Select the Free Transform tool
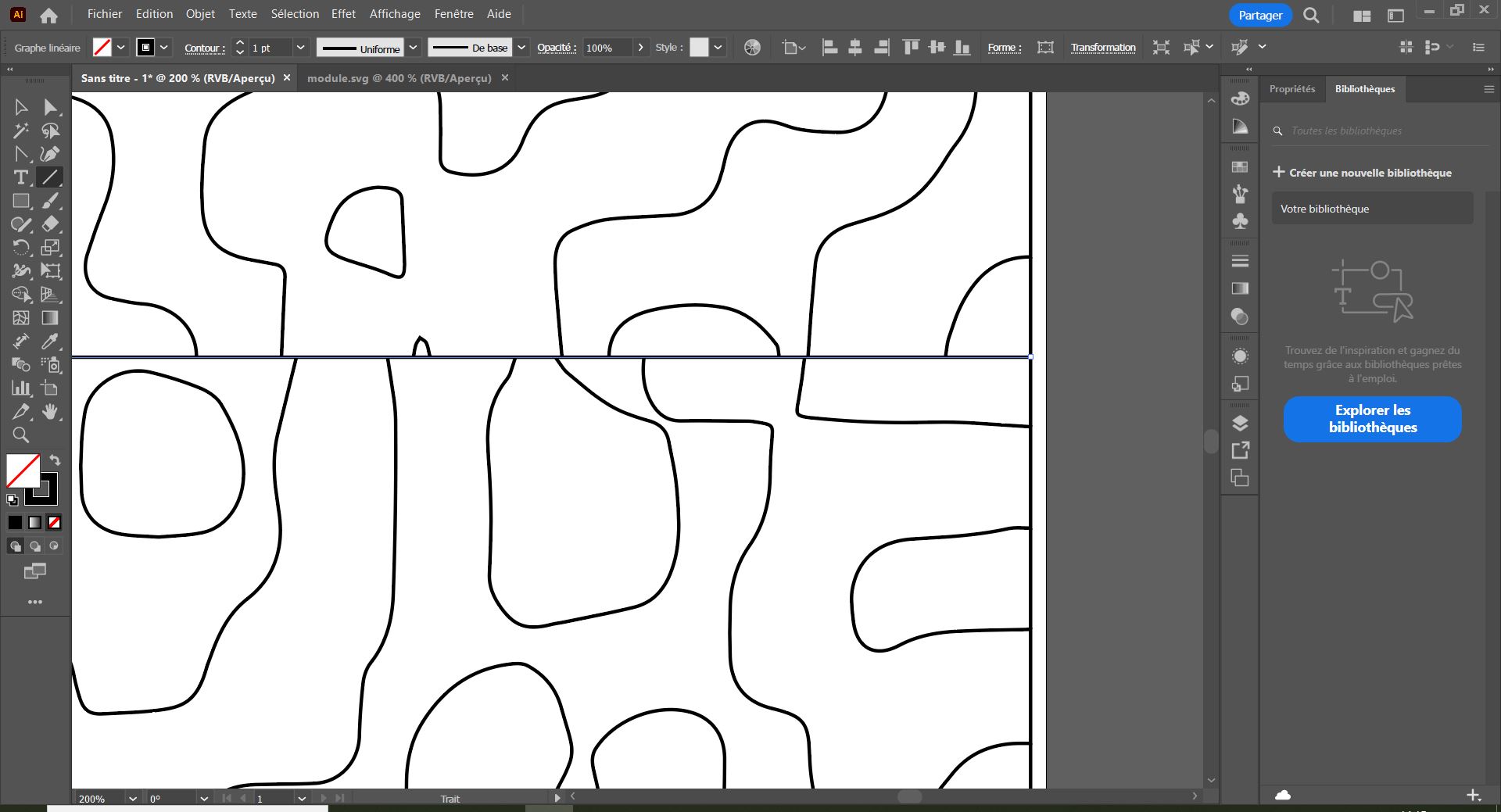This screenshot has height=812, width=1501. pyautogui.click(x=50, y=271)
